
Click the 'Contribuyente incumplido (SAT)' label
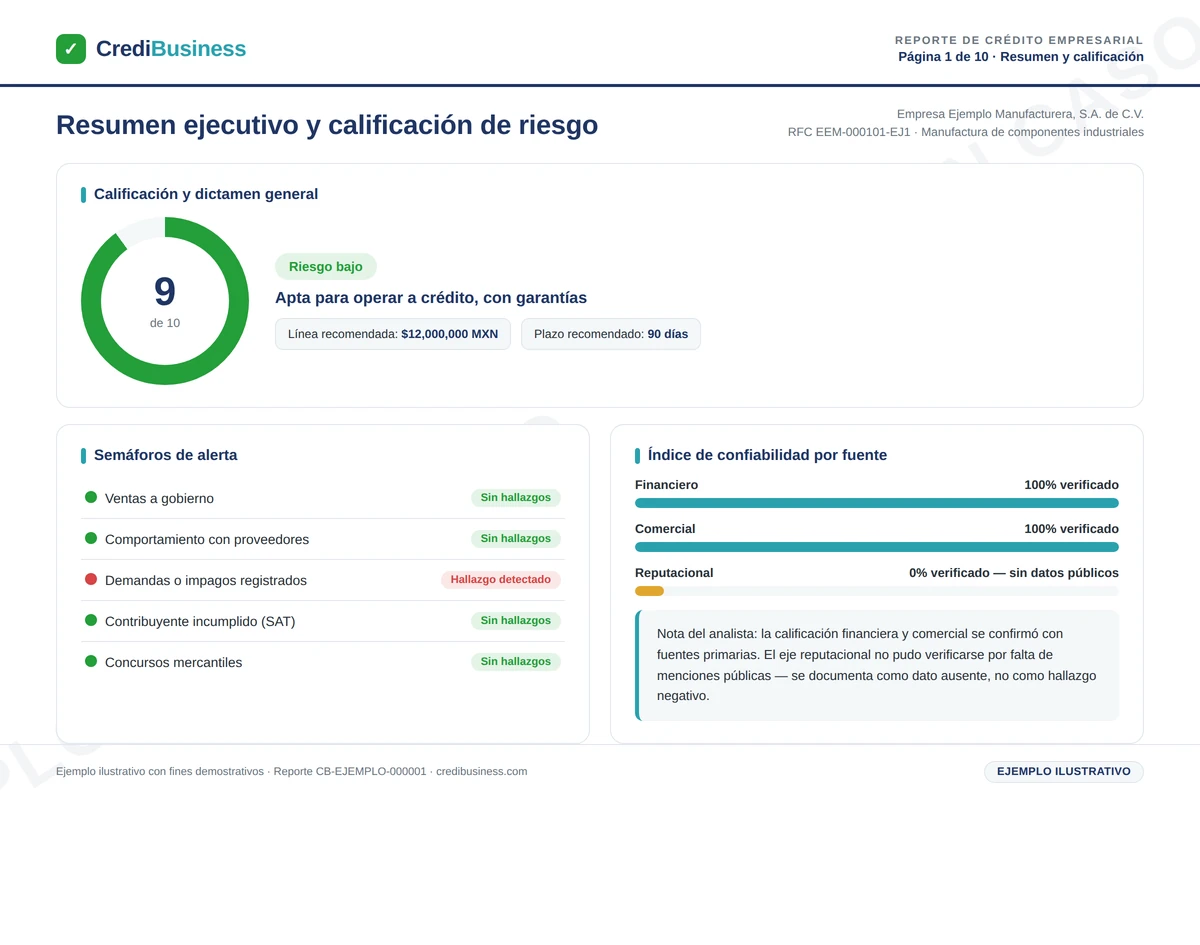(x=200, y=621)
